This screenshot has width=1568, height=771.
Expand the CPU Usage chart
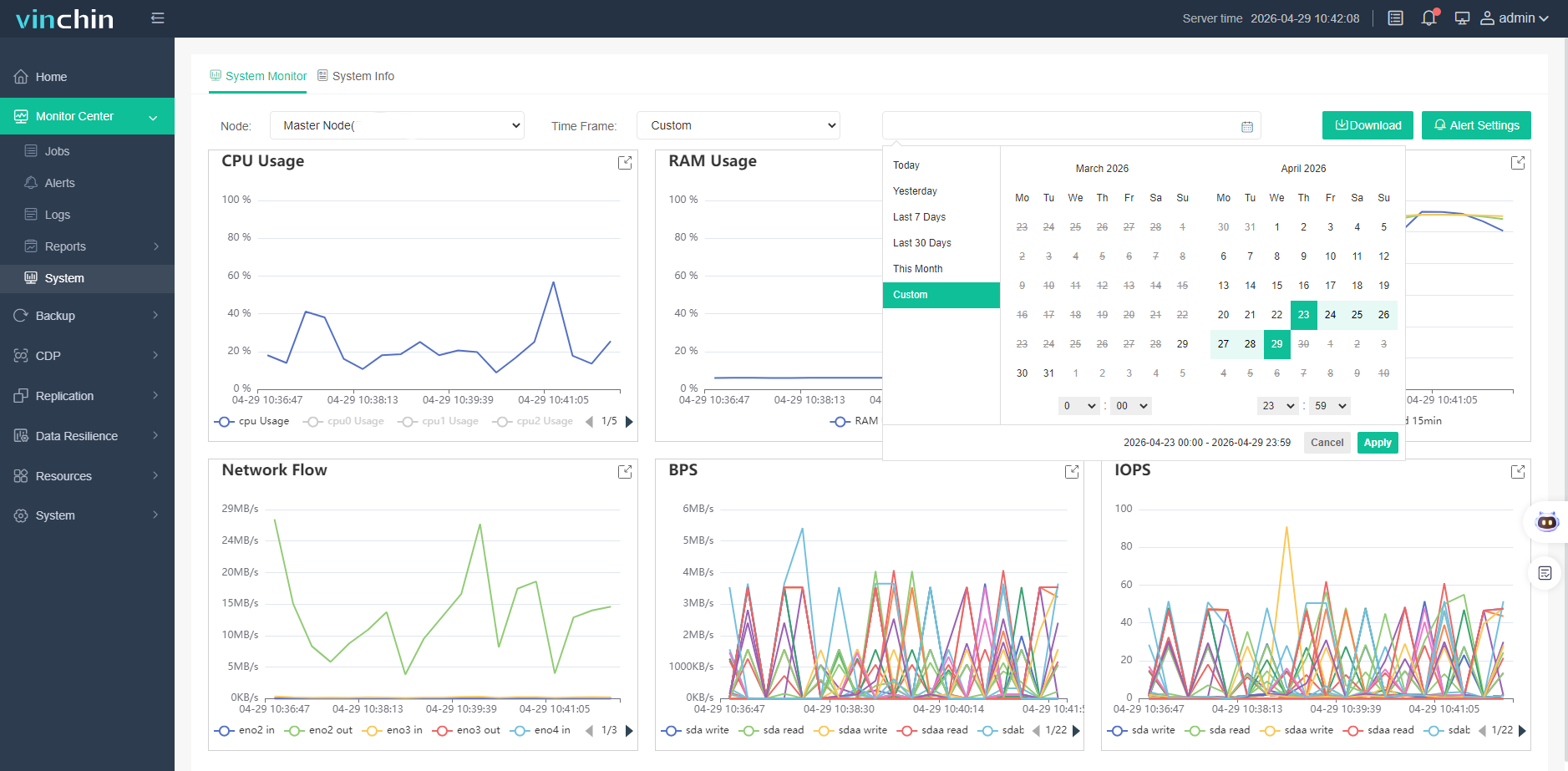coord(625,163)
